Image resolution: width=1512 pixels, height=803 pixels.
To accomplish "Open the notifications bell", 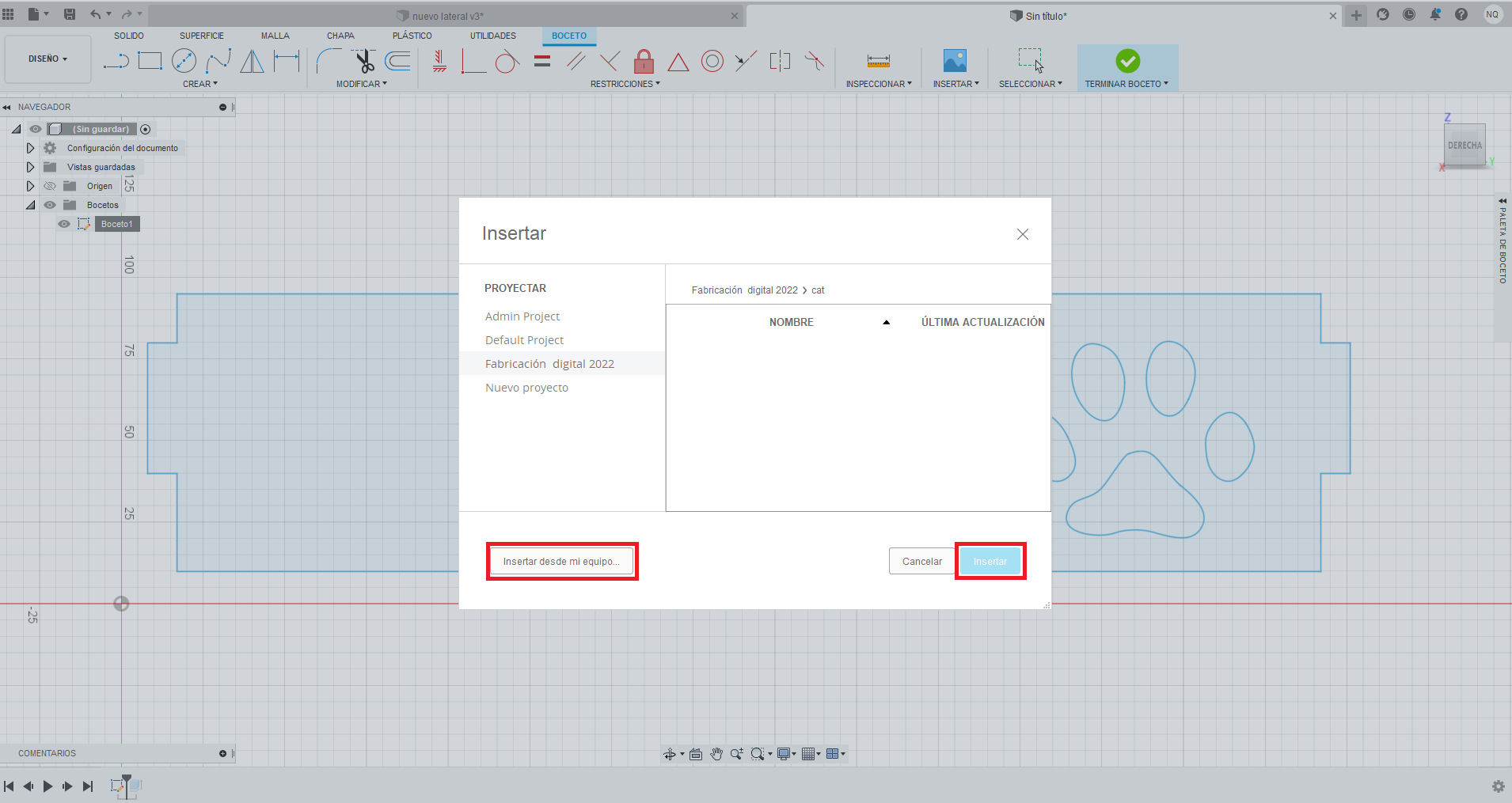I will click(x=1435, y=14).
